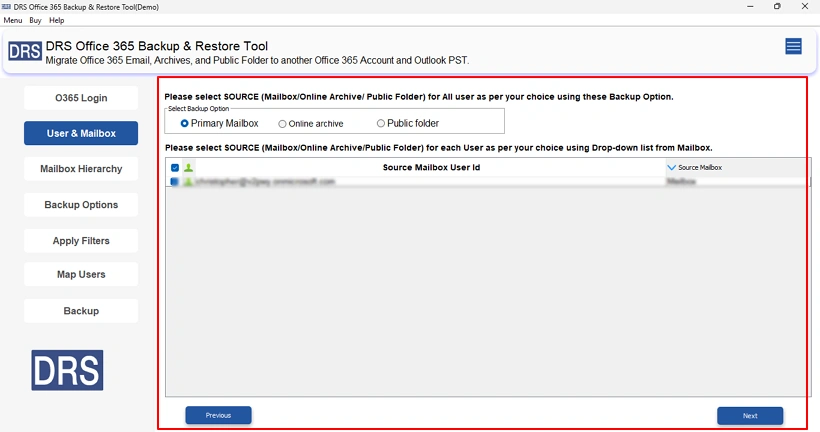Click the Source Mailbox User Id column header
The height and width of the screenshot is (432, 820).
point(431,167)
